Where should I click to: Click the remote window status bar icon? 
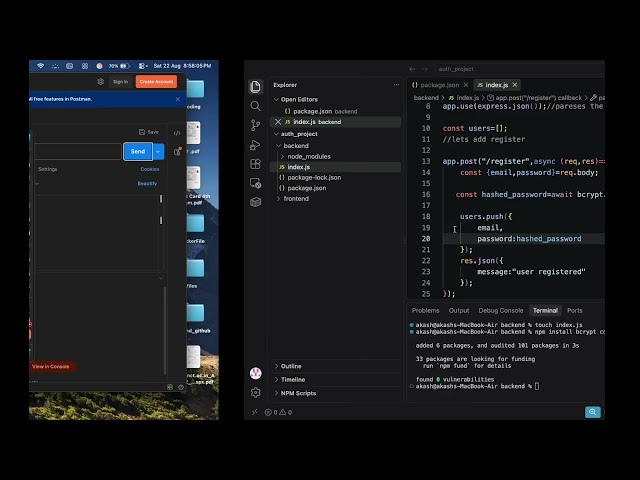click(x=255, y=412)
